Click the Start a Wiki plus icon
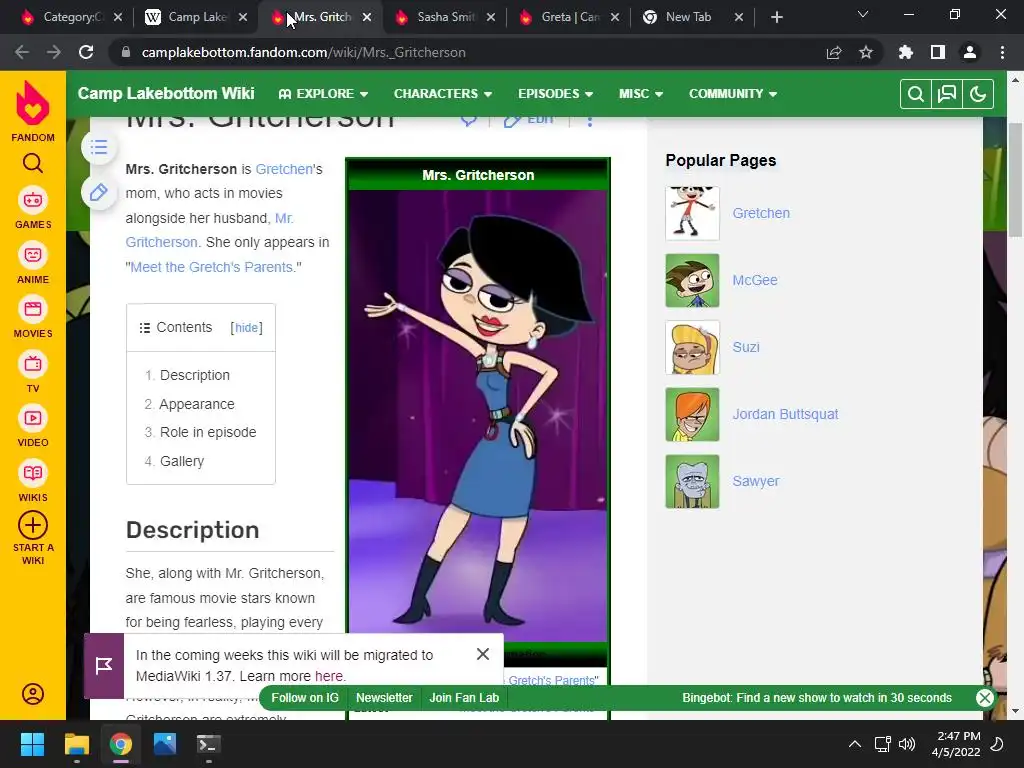This screenshot has width=1024, height=768. point(33,525)
